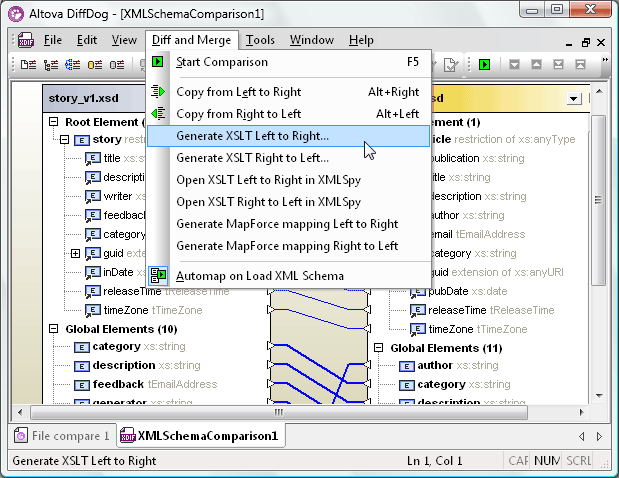This screenshot has height=478, width=619.
Task: Click the blue XML schema comparison toolbar icon
Action: [x=73, y=64]
